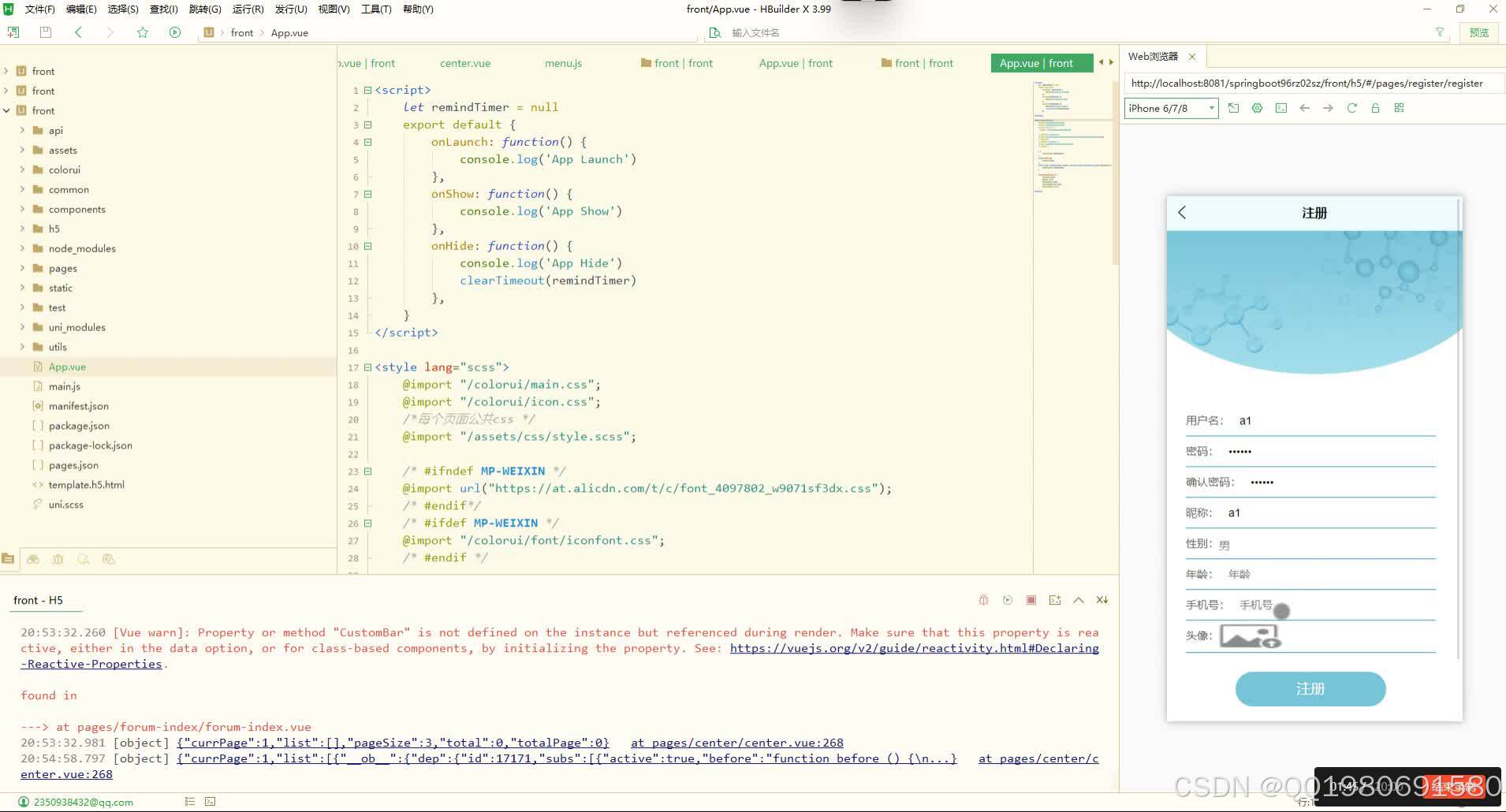
Task: Click the rotate device icon in browser
Action: click(1233, 108)
